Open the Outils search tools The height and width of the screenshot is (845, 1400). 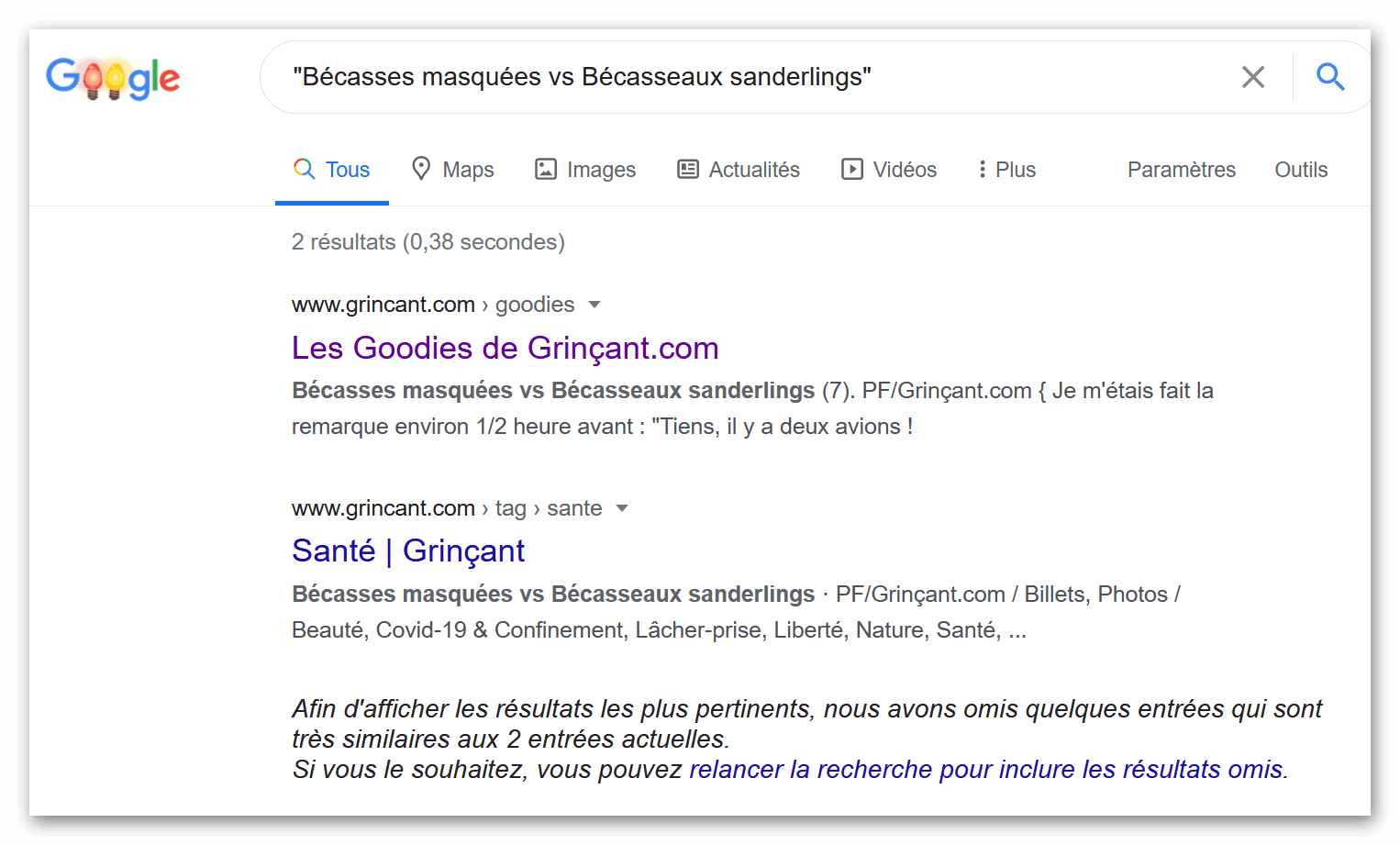[1301, 170]
